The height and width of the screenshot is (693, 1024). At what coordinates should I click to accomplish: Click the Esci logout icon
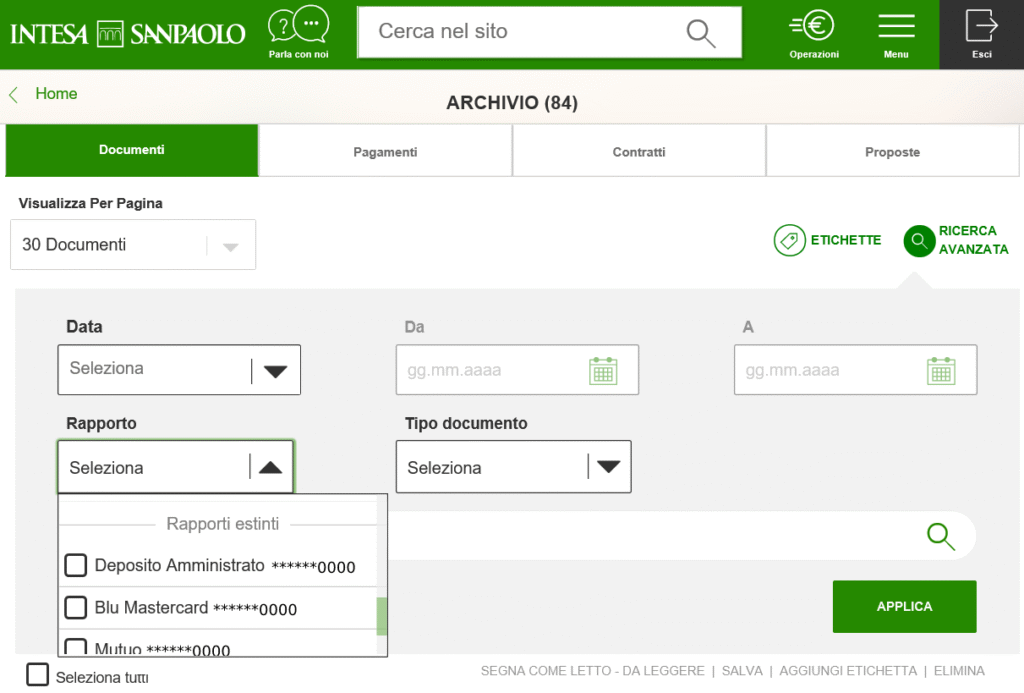pyautogui.click(x=980, y=28)
